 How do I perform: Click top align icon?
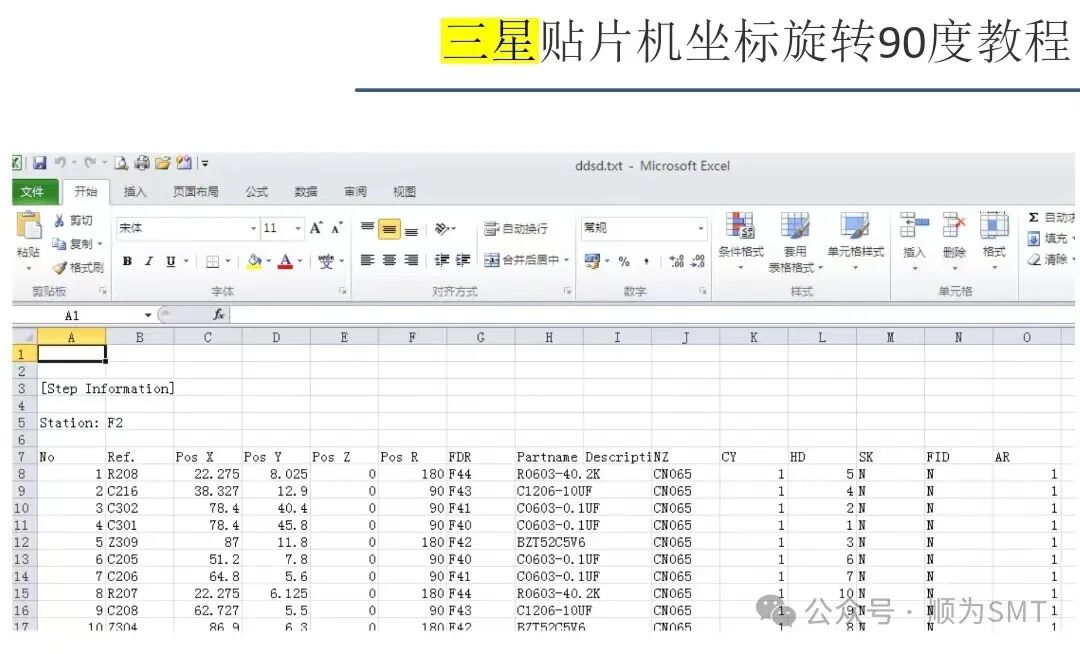point(368,228)
